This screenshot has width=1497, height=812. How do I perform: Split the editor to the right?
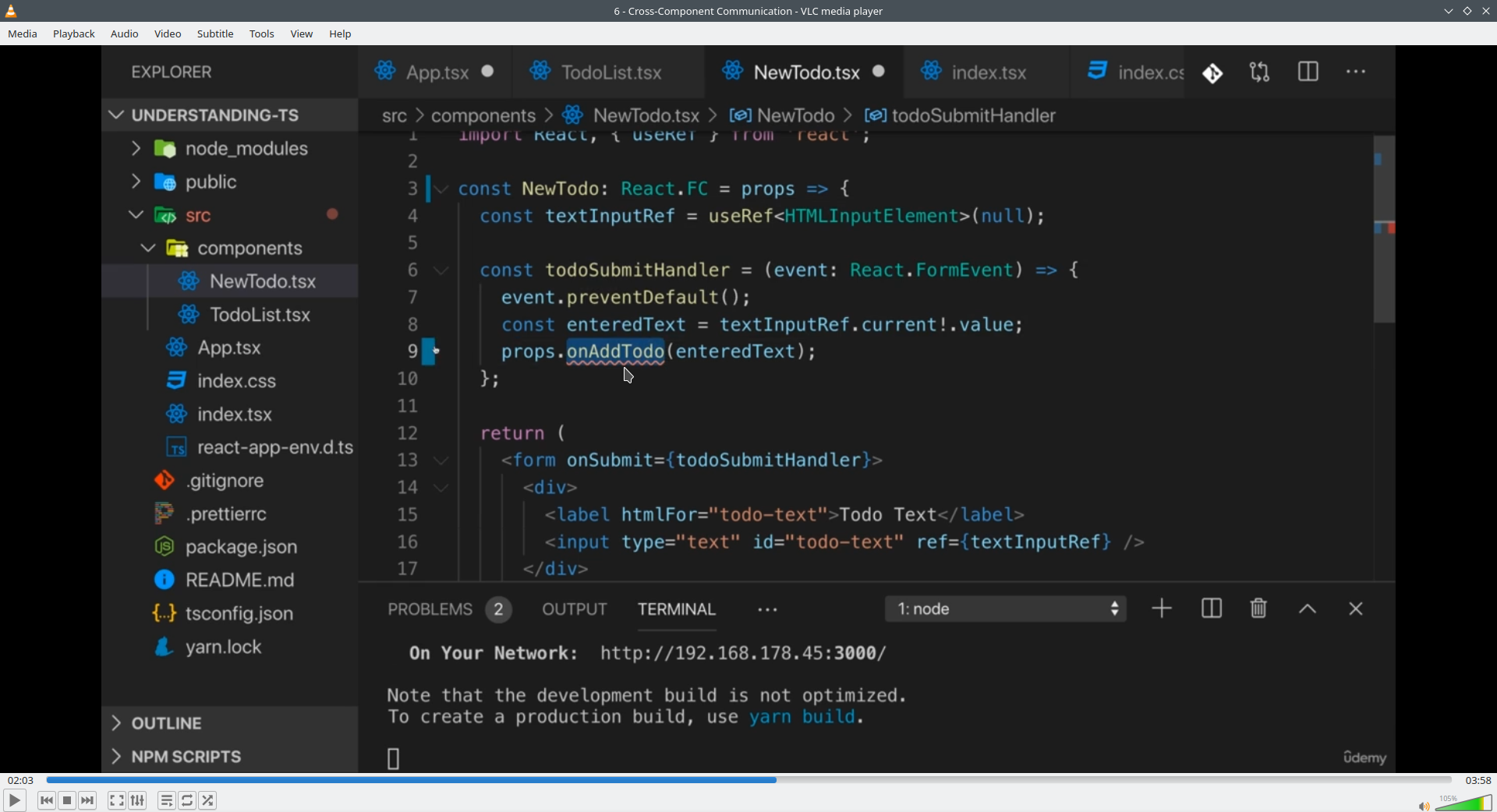(1308, 72)
